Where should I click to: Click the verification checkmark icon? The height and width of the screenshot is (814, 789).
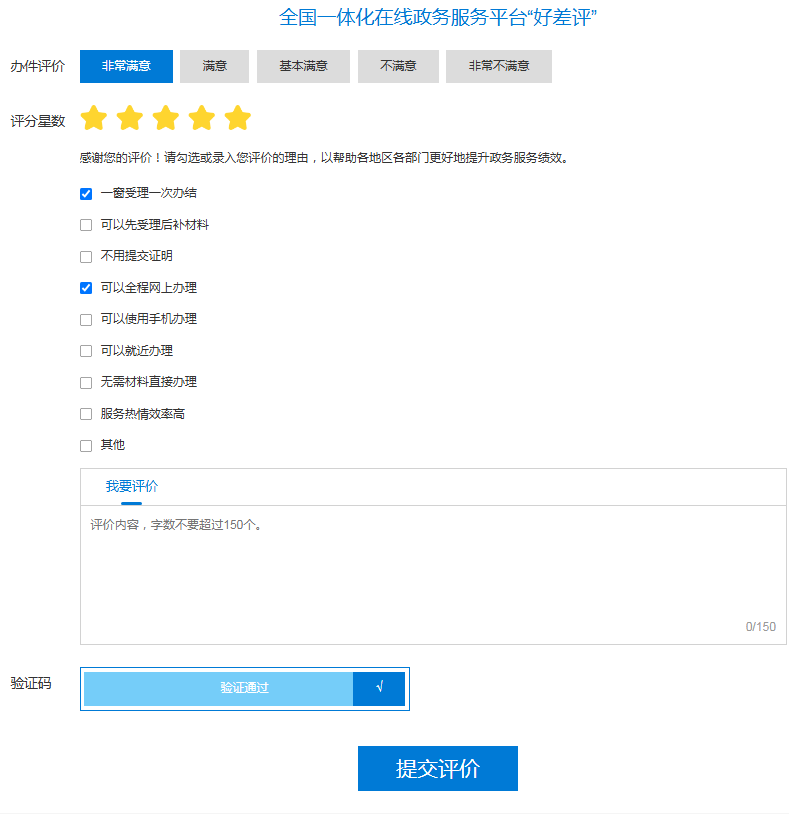tap(379, 688)
